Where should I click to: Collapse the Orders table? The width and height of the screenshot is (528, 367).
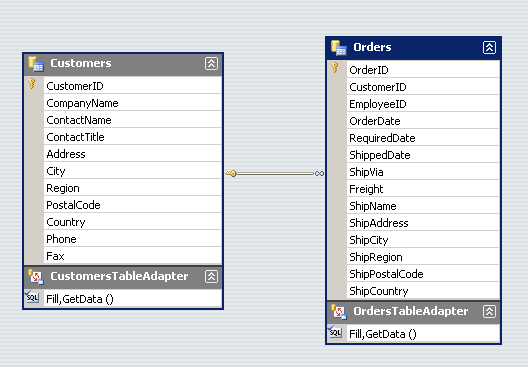pyautogui.click(x=489, y=47)
